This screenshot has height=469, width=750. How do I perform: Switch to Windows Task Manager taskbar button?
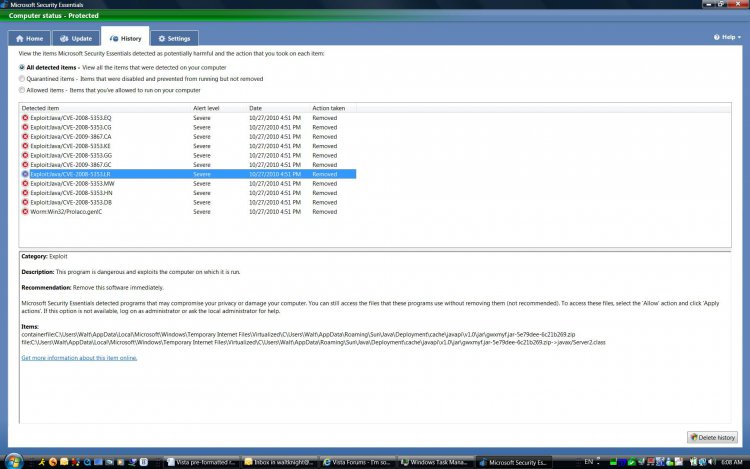[435, 462]
